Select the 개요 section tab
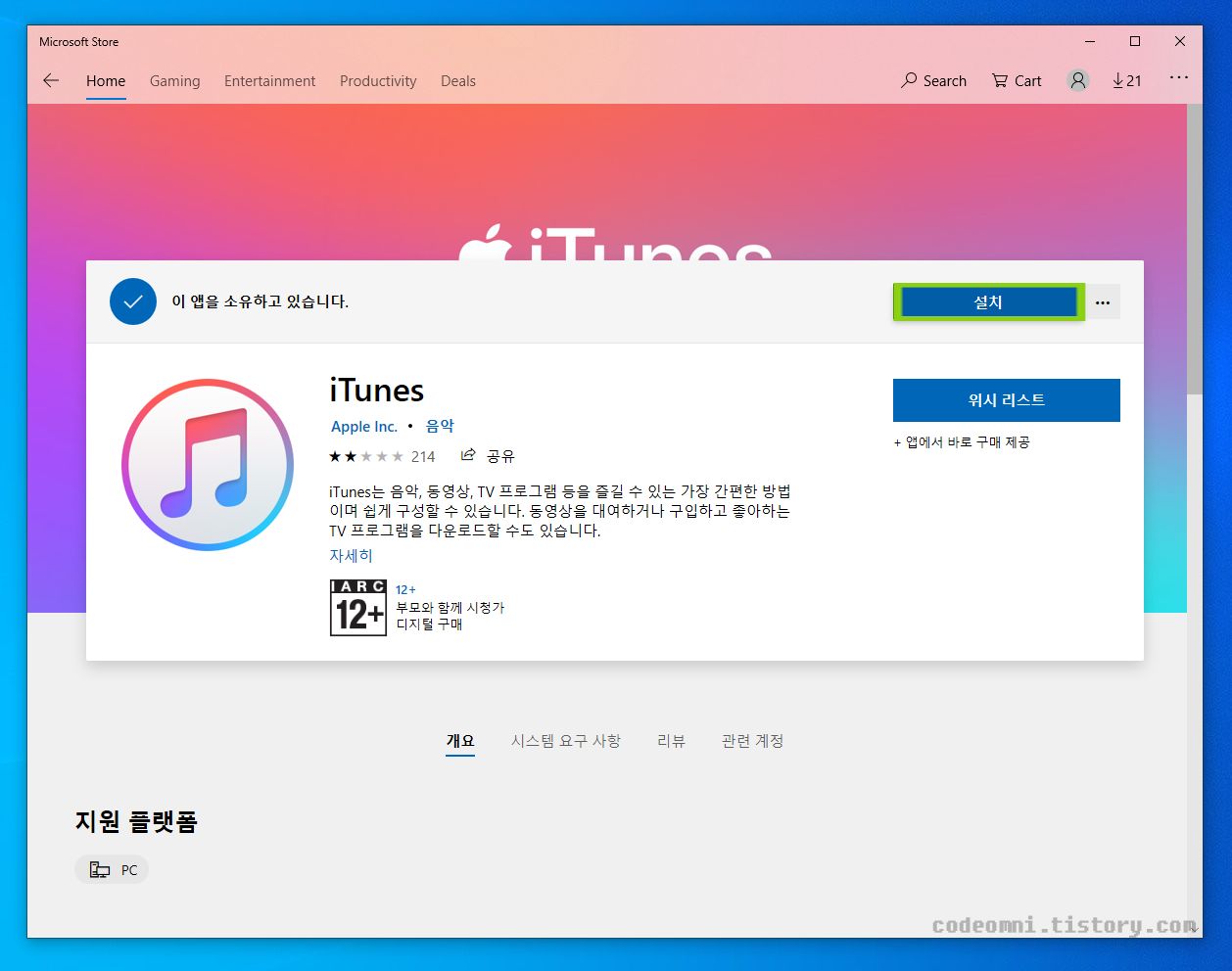This screenshot has width=1232, height=971. coord(460,741)
